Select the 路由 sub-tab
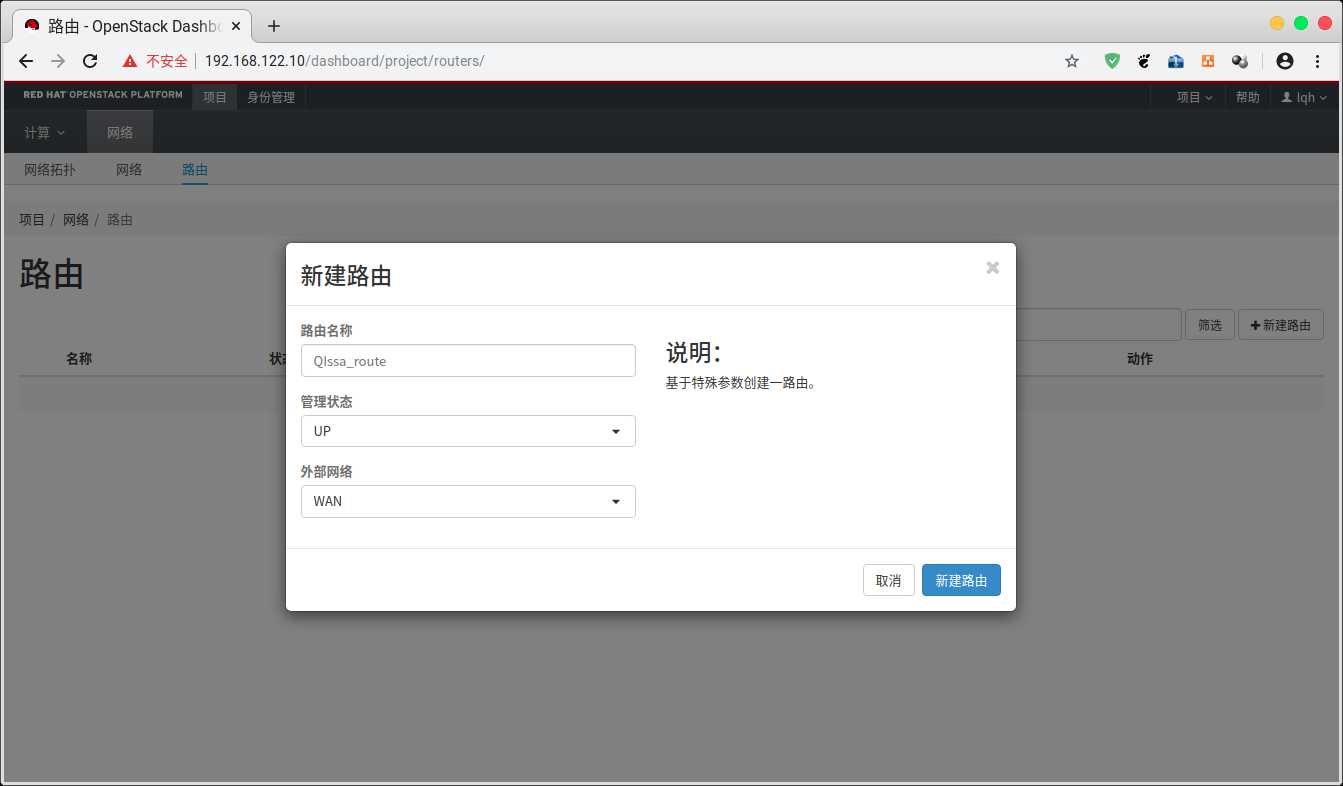Screen dimensions: 1343x786 coord(195,170)
